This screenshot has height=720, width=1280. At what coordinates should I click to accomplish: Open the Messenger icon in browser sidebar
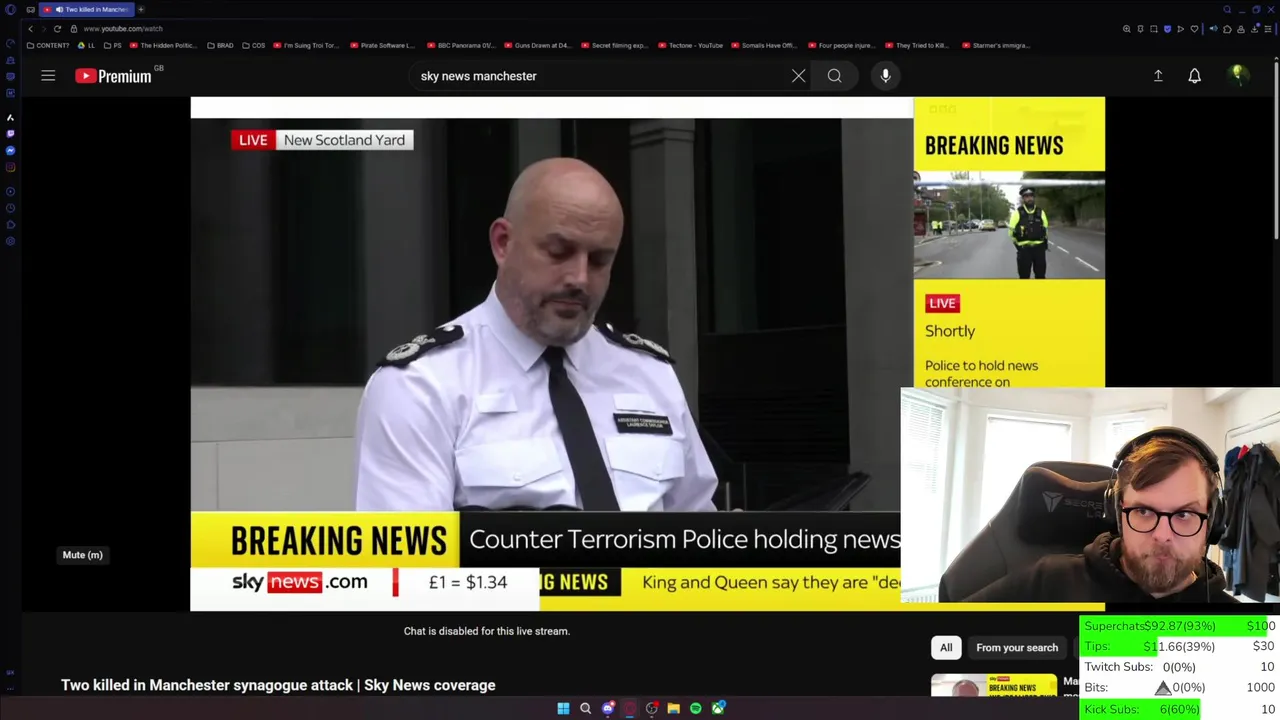[x=10, y=150]
